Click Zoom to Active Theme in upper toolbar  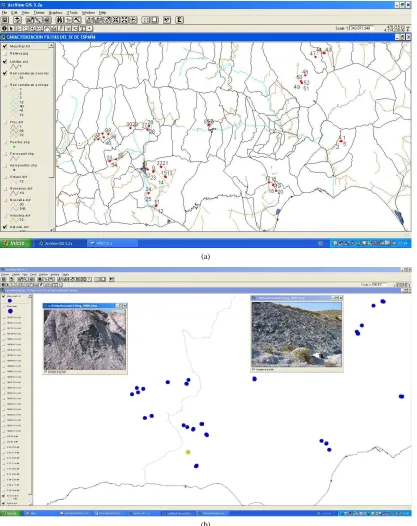click(98, 20)
